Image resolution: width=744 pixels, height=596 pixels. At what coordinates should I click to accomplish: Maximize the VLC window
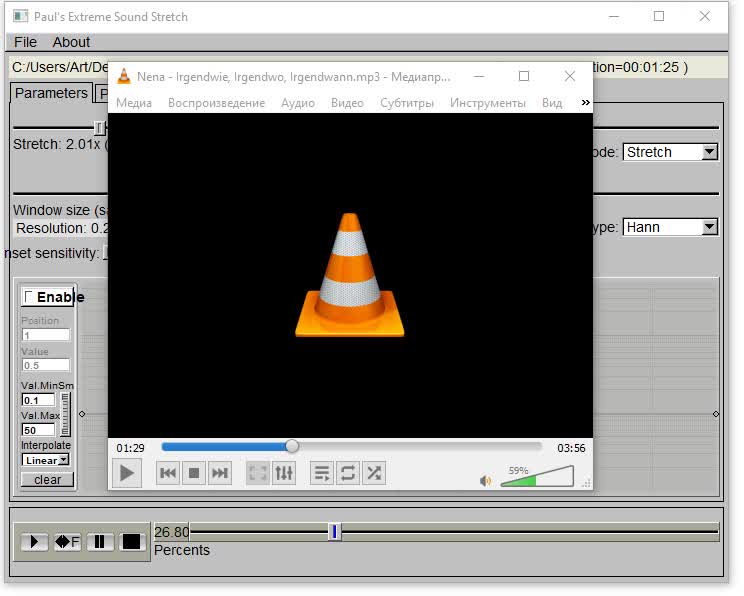[x=524, y=76]
